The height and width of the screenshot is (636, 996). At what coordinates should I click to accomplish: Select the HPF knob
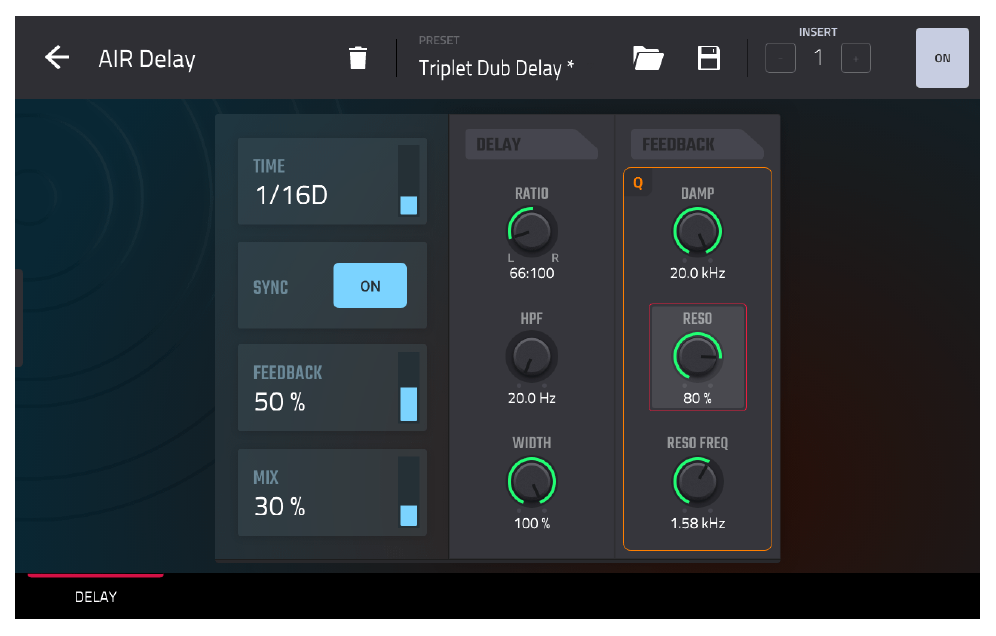[x=532, y=356]
